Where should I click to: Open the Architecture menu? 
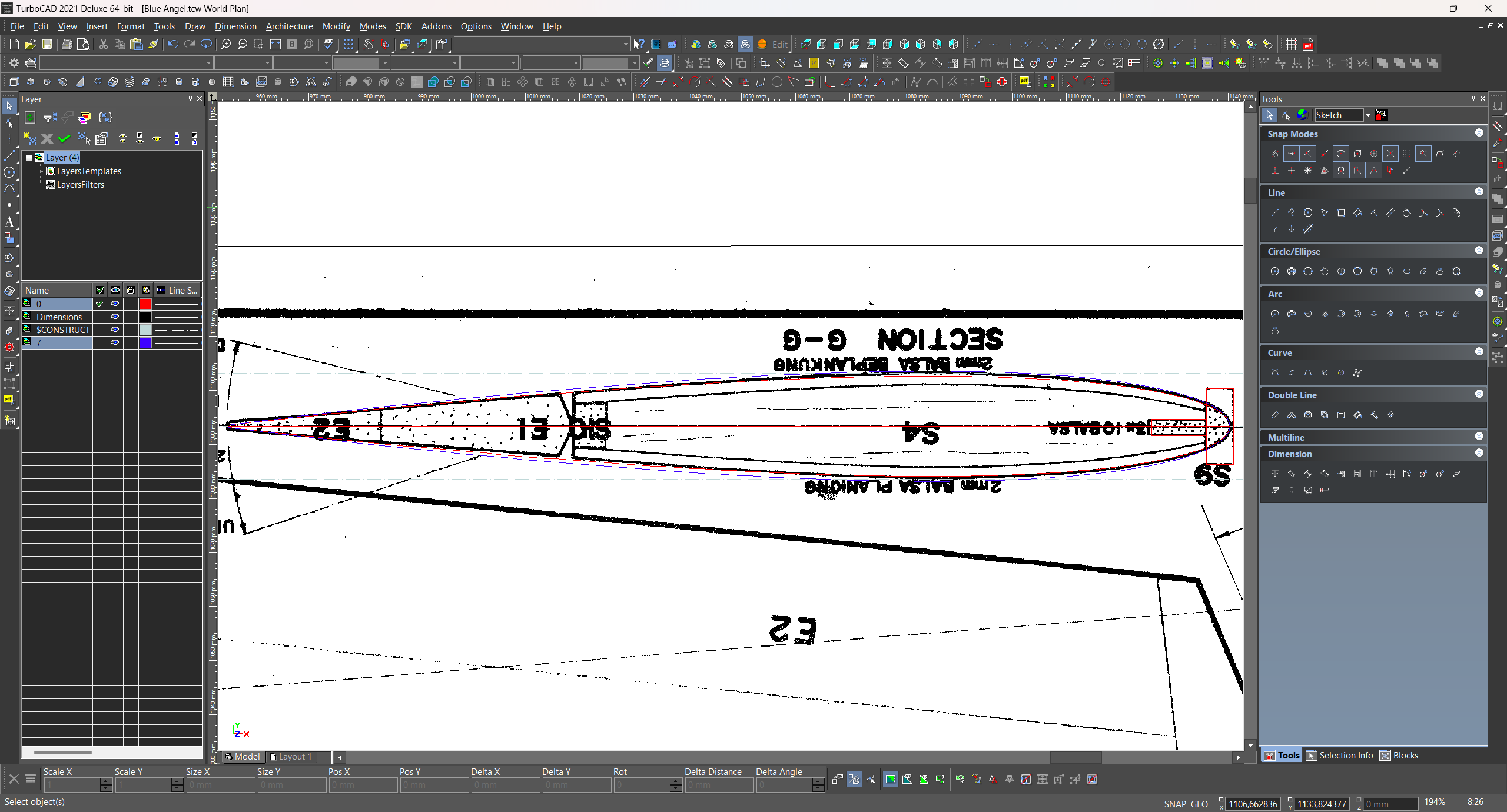click(x=289, y=26)
